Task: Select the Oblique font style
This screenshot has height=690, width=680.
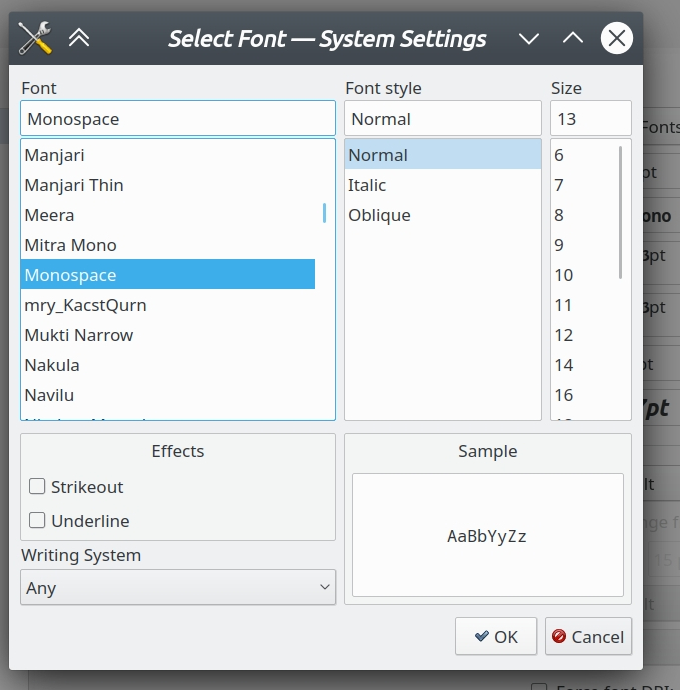Action: (379, 215)
